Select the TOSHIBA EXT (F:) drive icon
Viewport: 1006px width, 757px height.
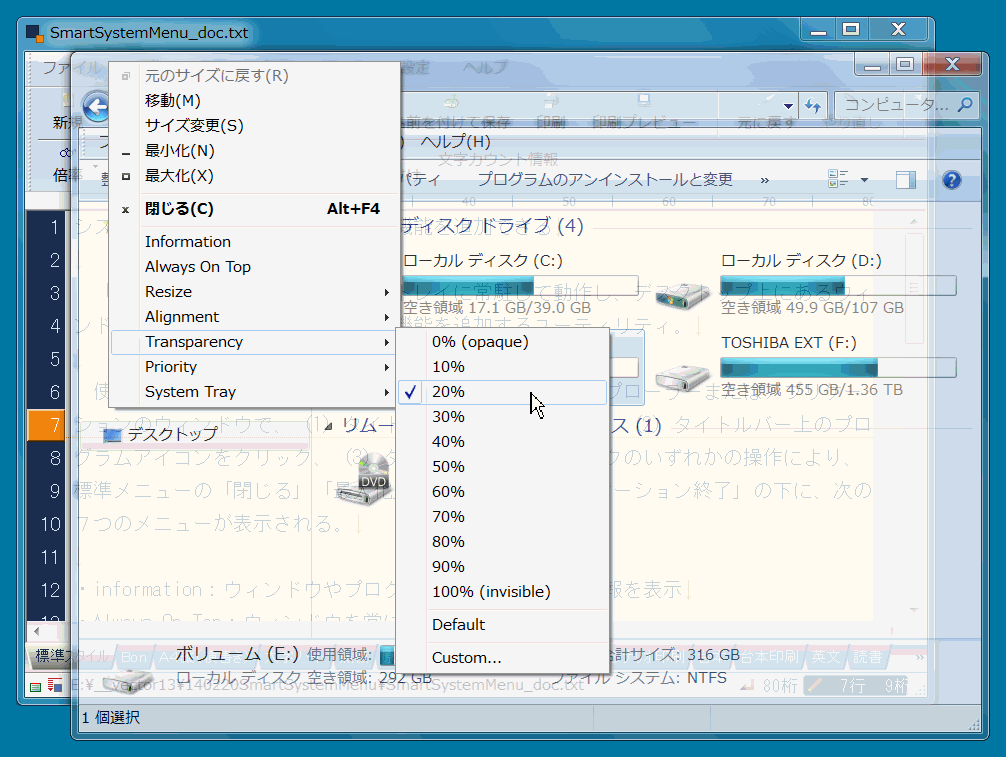[681, 377]
